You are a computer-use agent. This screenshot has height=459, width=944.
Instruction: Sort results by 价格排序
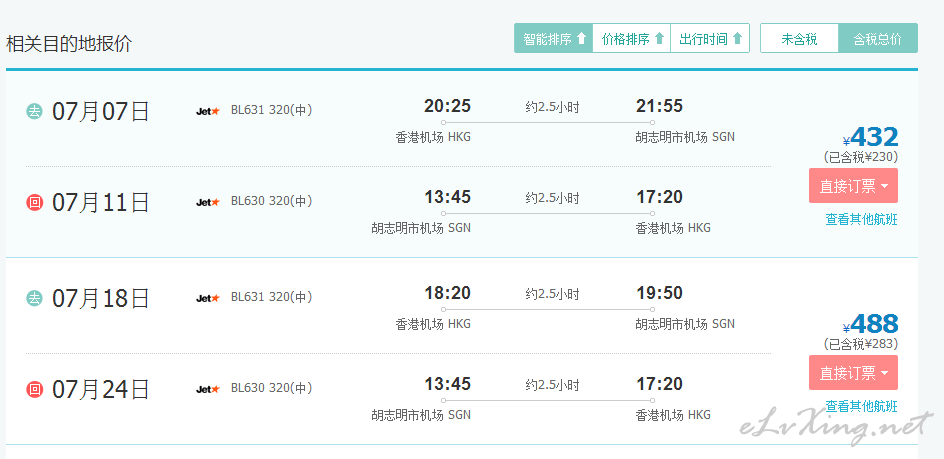pos(632,39)
